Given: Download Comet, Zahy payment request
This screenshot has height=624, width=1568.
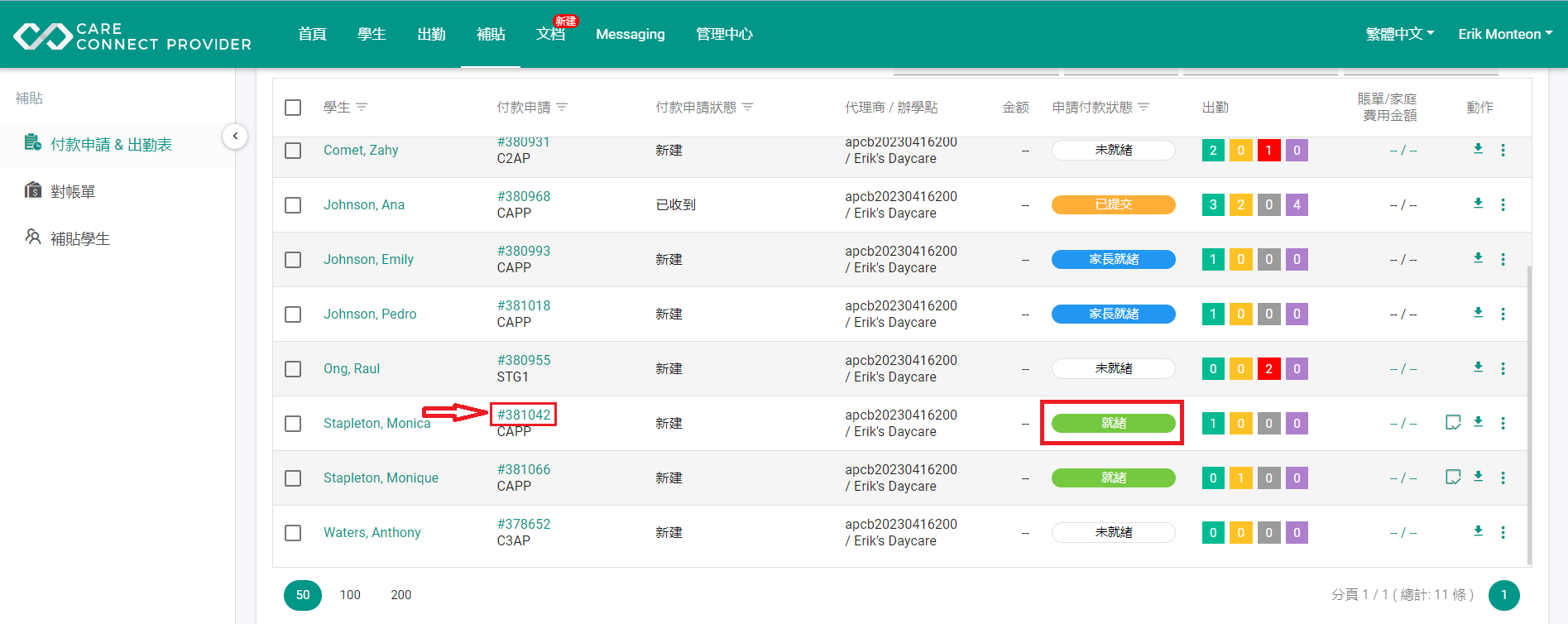Looking at the screenshot, I should click(1478, 149).
